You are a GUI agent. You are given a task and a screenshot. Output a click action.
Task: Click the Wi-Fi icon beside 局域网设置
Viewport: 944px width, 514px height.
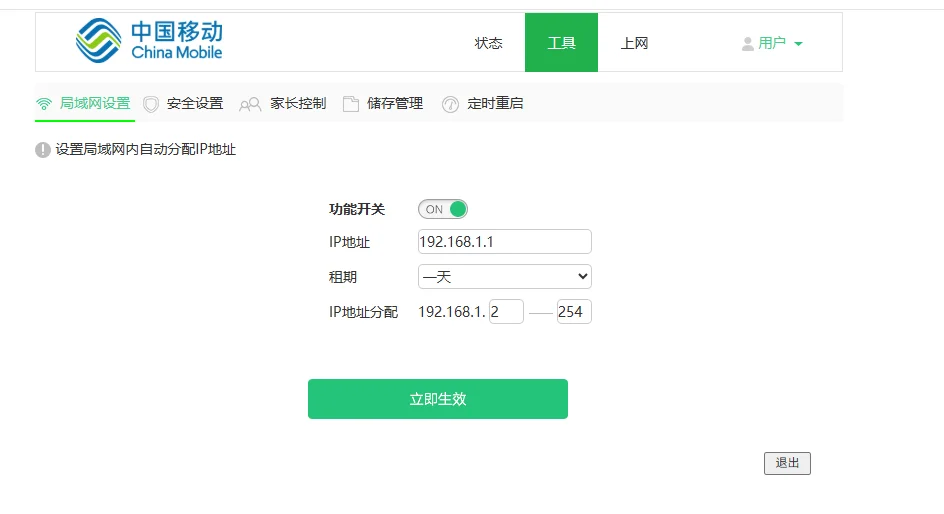coord(44,104)
